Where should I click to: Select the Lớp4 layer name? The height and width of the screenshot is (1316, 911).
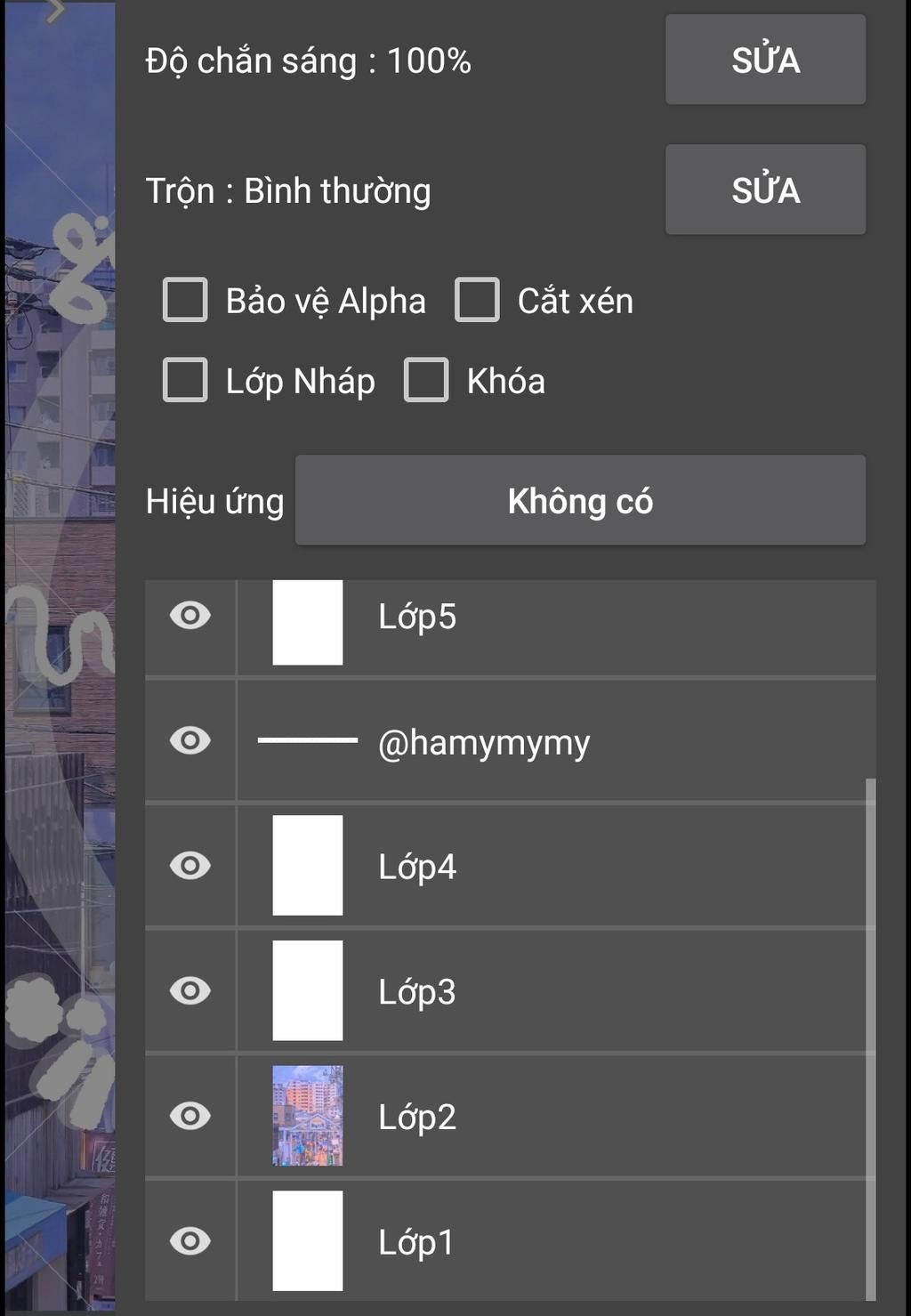[x=417, y=867]
